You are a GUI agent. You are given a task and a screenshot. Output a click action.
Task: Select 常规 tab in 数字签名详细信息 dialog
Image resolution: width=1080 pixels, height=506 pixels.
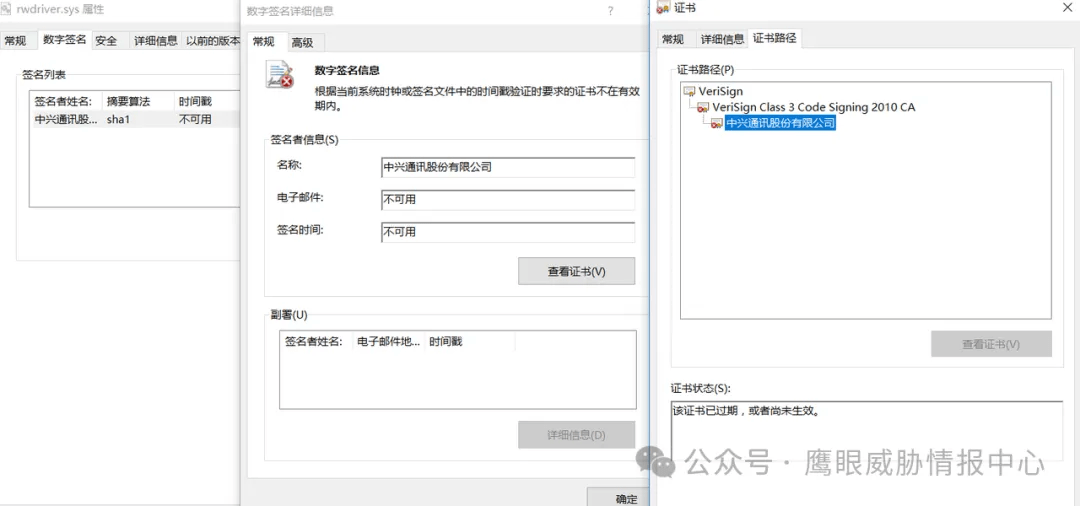264,41
